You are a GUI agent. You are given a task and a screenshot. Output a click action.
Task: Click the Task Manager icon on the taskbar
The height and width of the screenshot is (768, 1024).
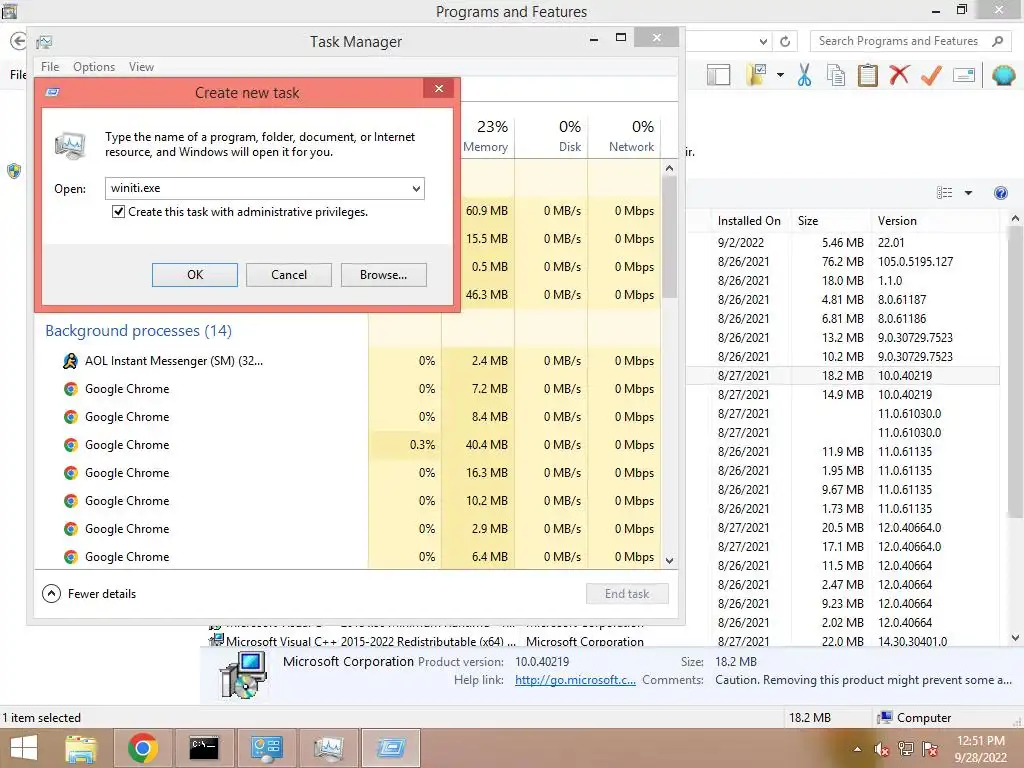point(328,748)
